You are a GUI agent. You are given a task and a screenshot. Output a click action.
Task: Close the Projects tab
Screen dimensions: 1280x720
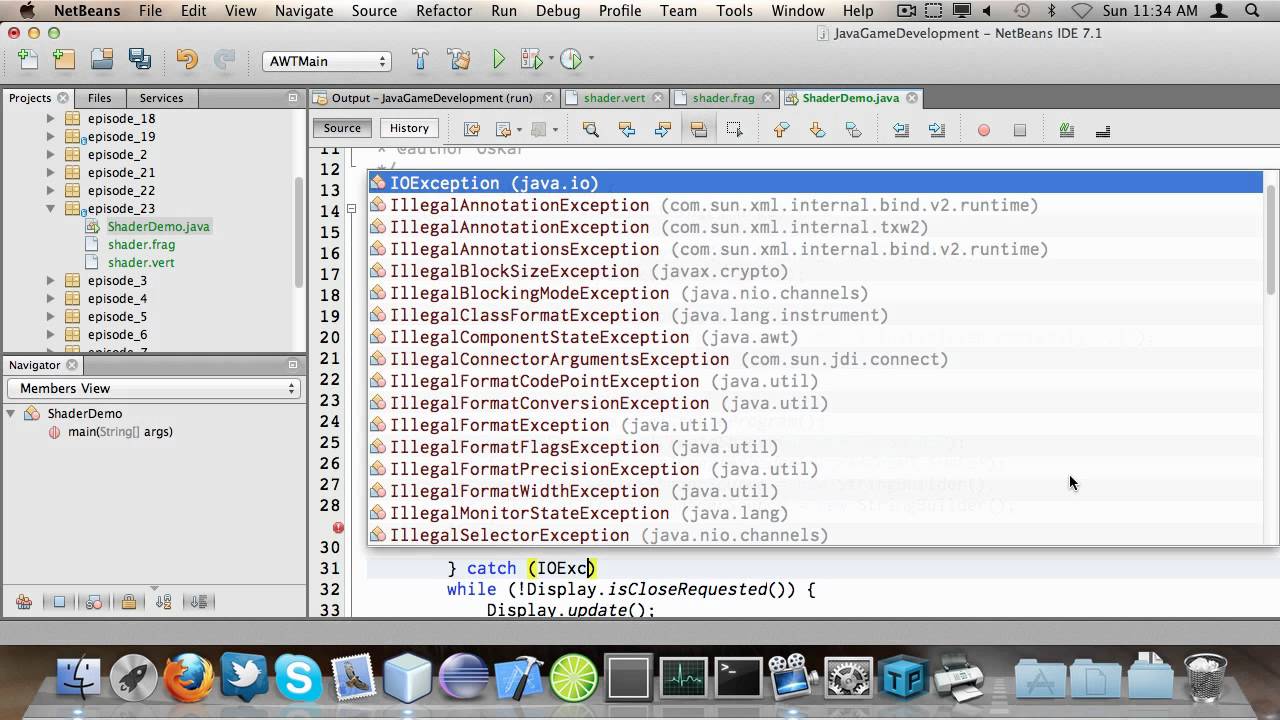pos(63,98)
